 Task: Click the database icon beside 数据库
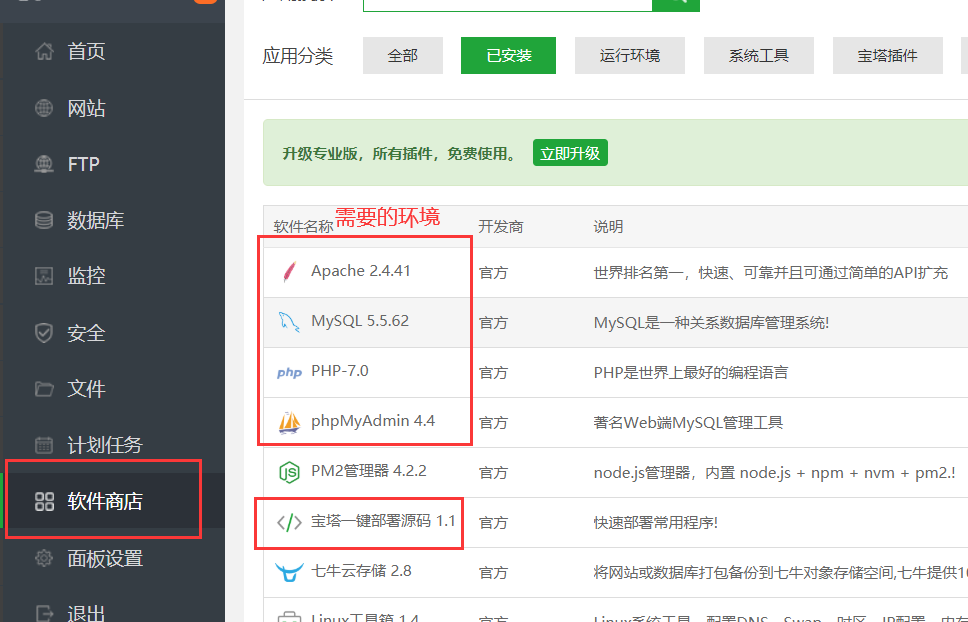pyautogui.click(x=44, y=220)
